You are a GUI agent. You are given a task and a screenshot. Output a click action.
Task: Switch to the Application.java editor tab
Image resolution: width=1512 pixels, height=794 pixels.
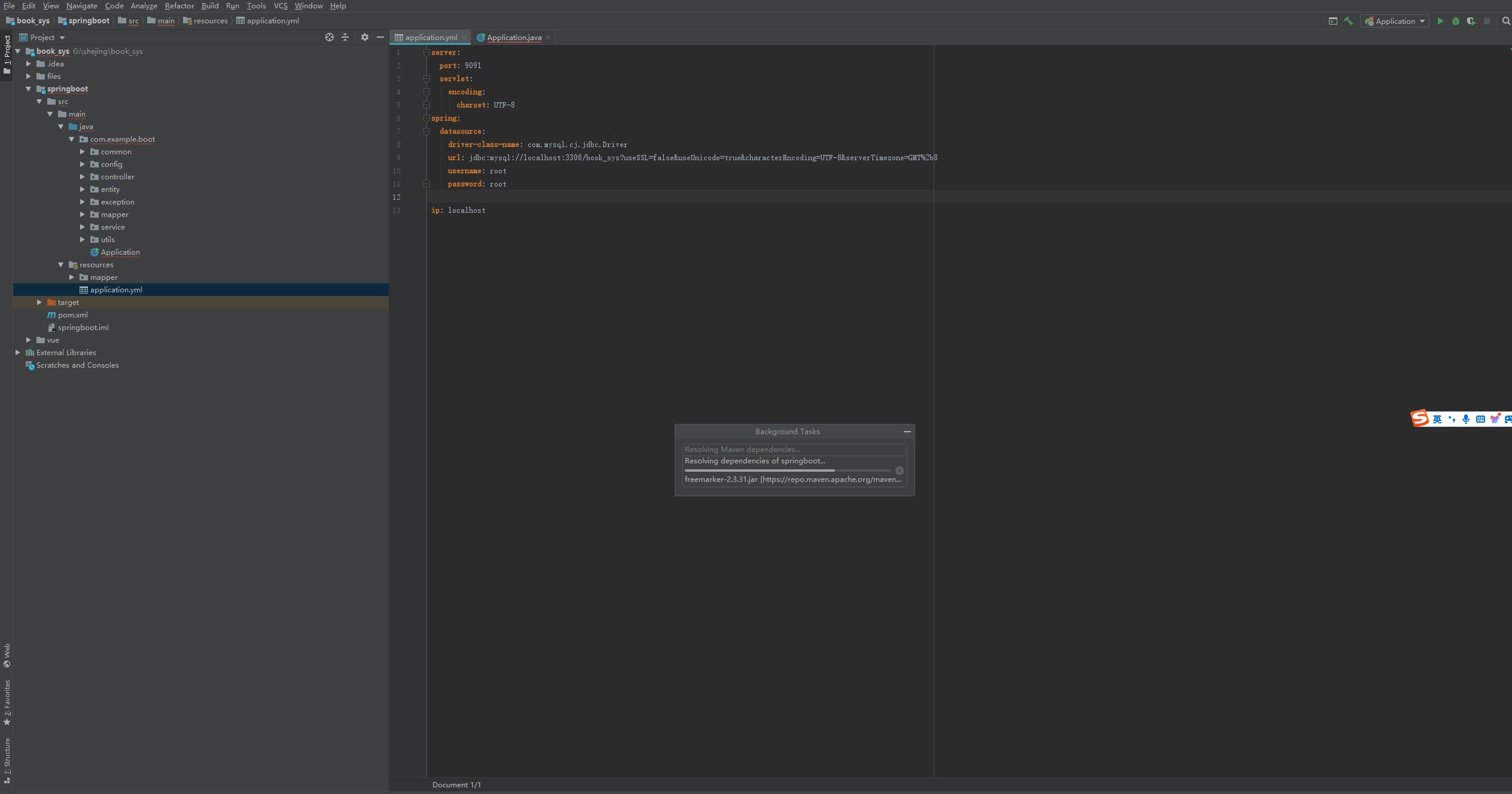[514, 37]
